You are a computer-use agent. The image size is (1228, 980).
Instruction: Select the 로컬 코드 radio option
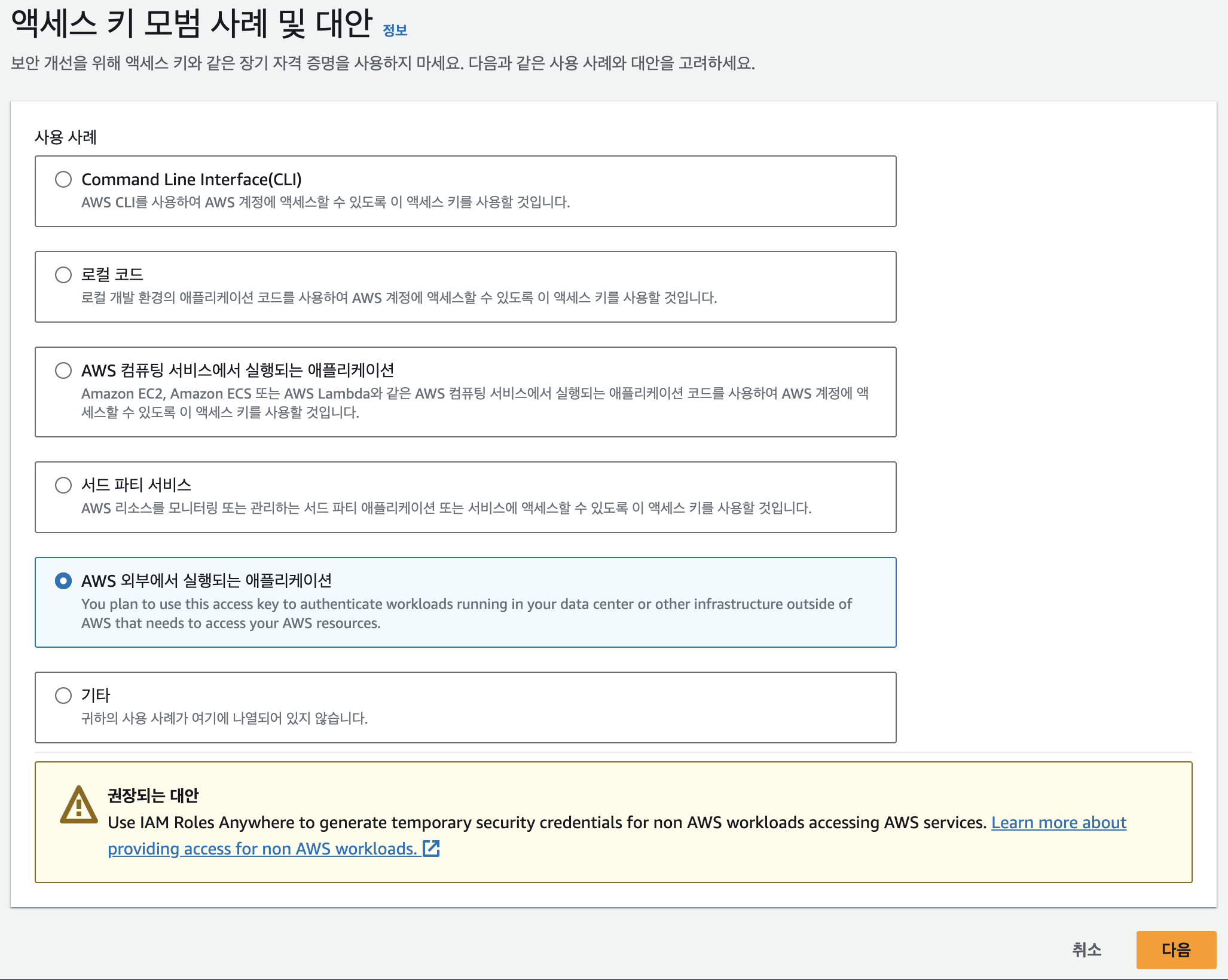pyautogui.click(x=63, y=275)
